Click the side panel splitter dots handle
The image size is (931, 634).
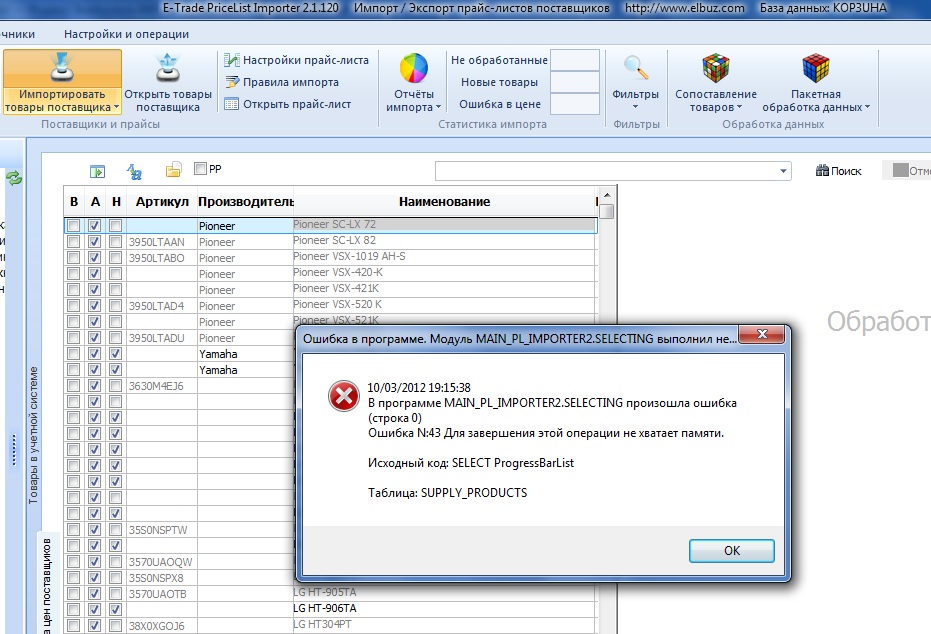tap(14, 451)
